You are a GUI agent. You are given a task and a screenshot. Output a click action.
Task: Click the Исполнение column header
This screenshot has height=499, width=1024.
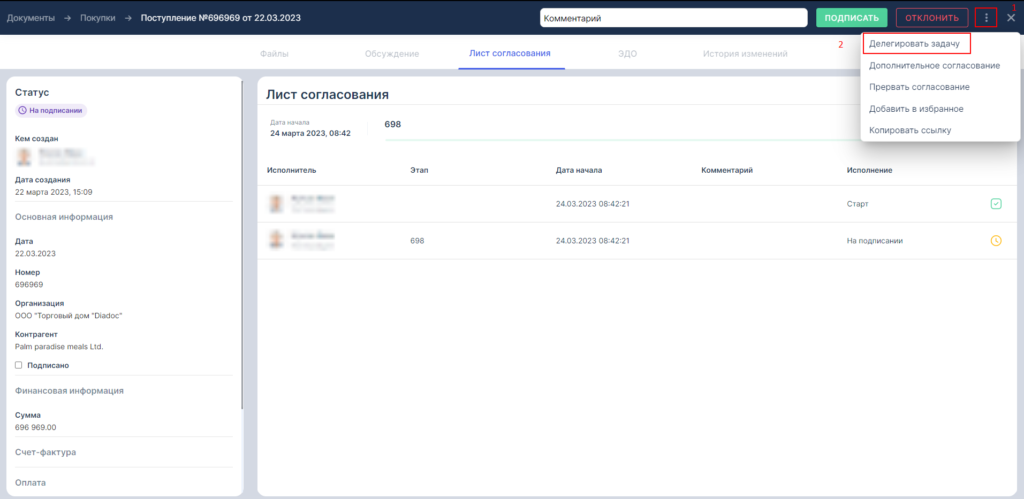coord(870,170)
